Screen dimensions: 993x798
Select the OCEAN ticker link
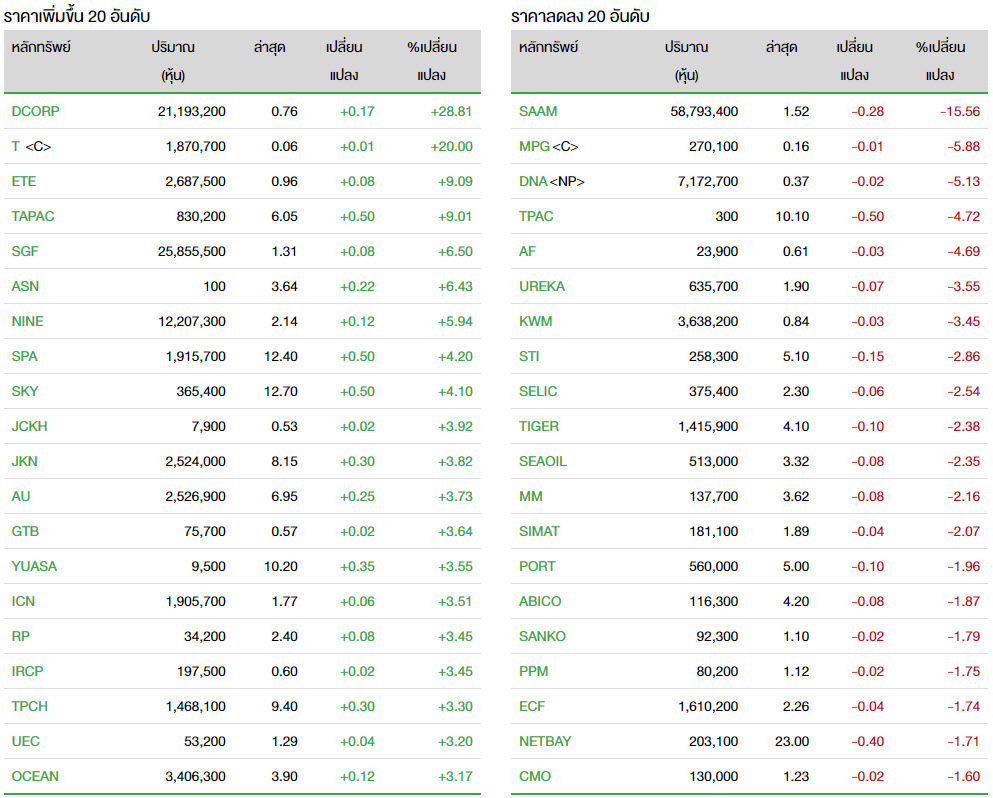pyautogui.click(x=35, y=776)
